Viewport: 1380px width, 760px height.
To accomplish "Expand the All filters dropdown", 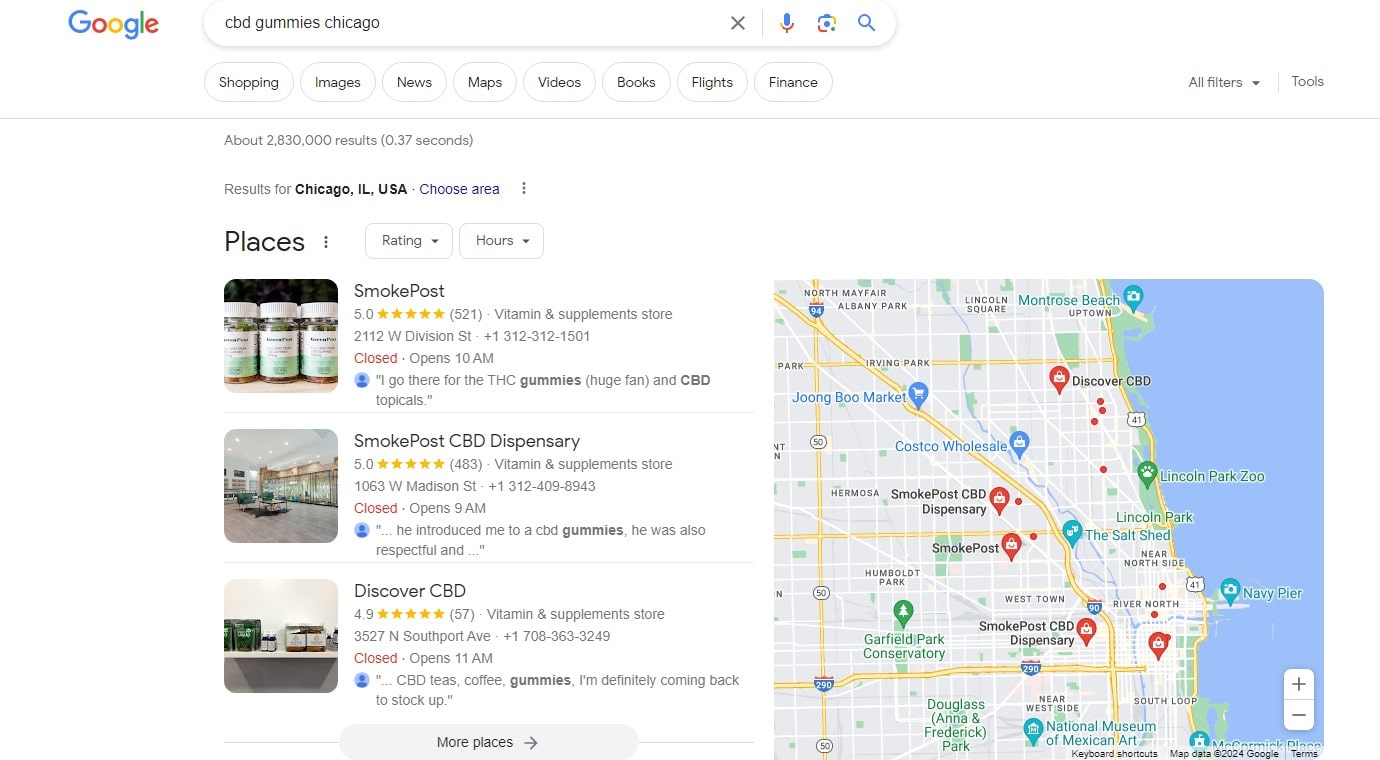I will 1224,82.
